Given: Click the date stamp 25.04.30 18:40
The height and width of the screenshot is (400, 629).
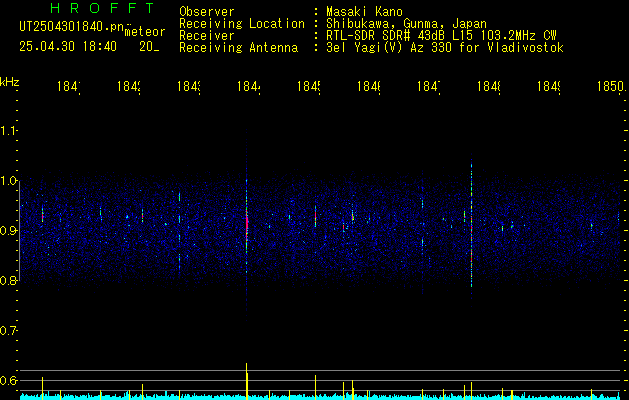Looking at the screenshot, I should point(68,47).
